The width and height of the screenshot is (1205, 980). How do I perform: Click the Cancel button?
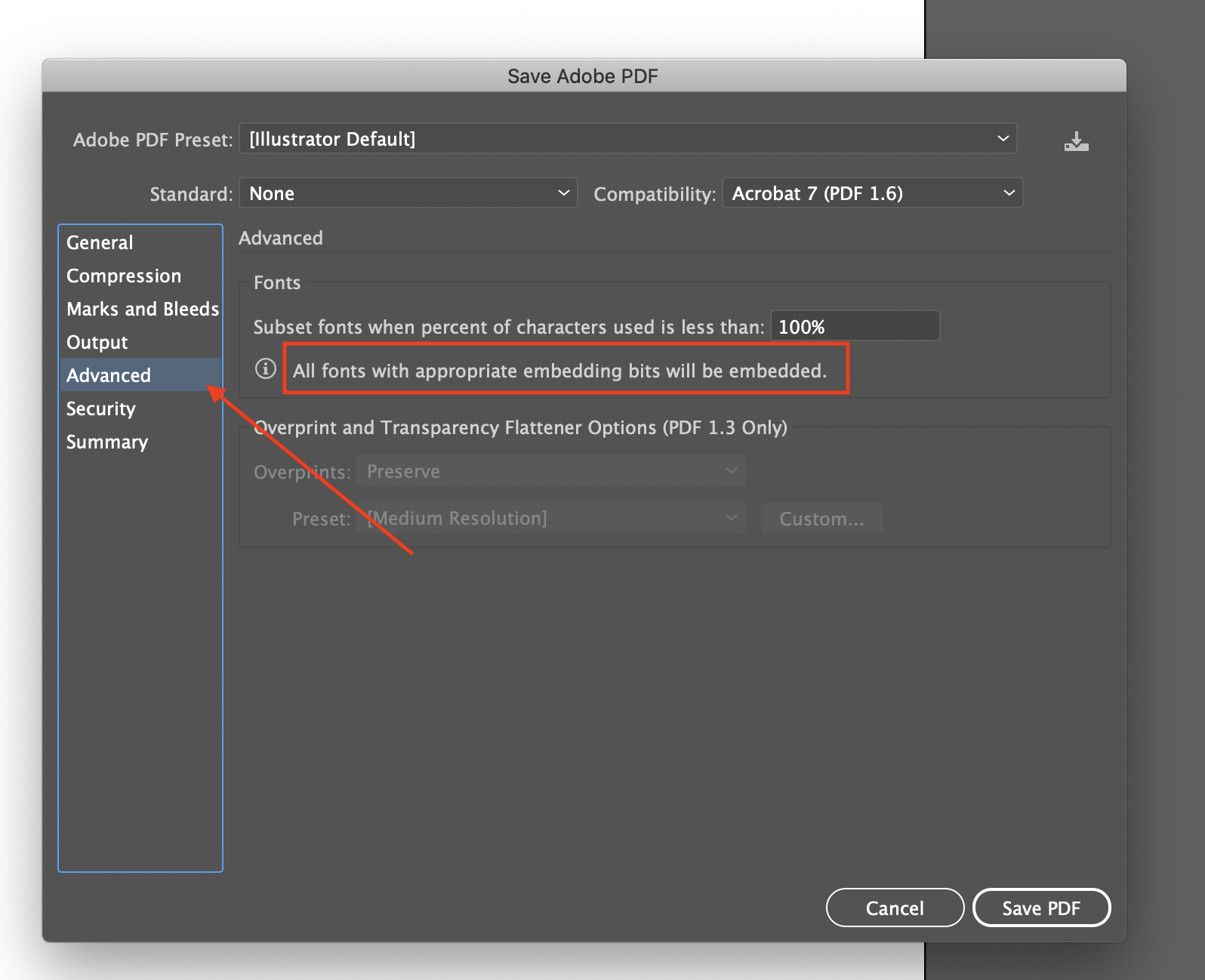[x=895, y=908]
